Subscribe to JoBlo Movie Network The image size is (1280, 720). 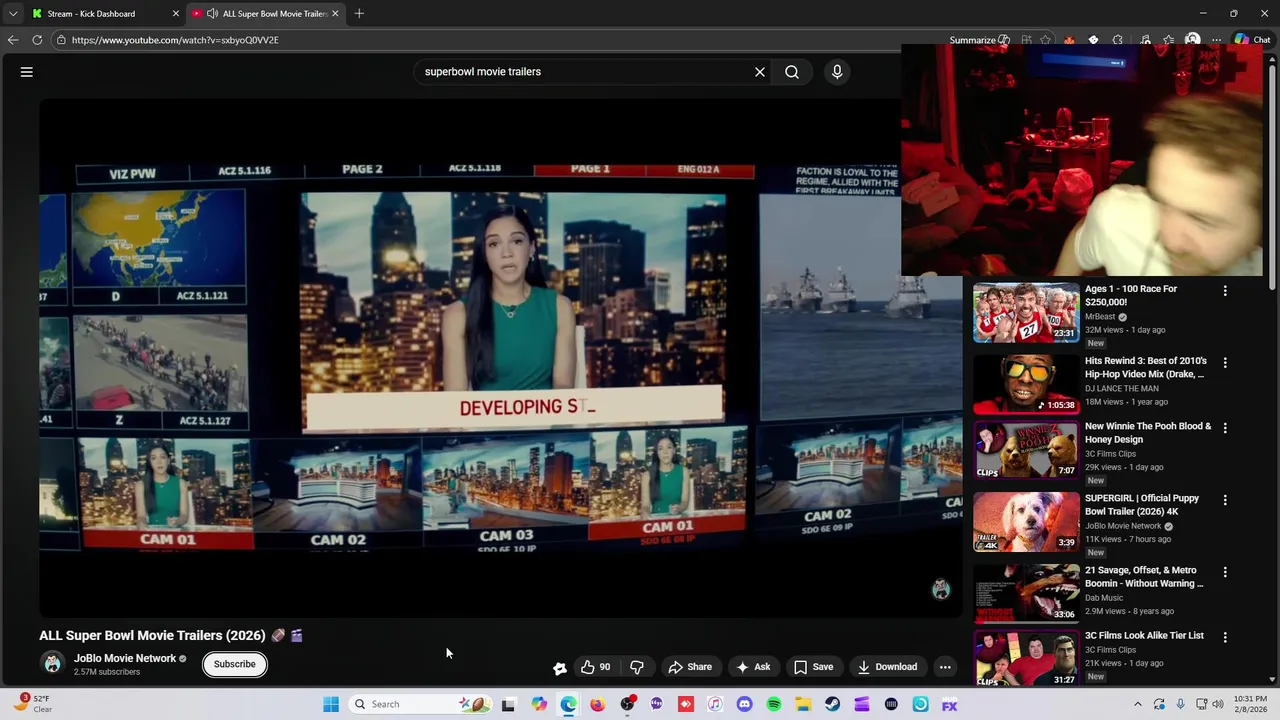pos(234,664)
